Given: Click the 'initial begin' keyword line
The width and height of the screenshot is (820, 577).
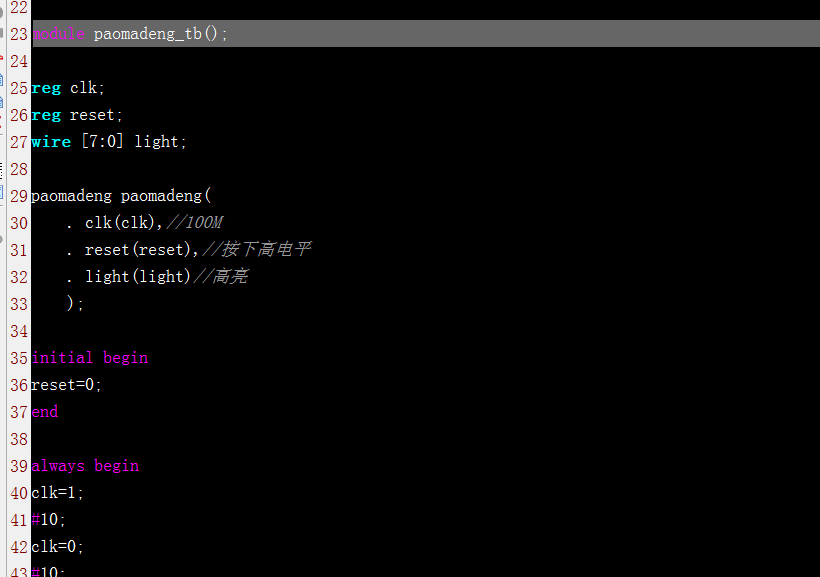Looking at the screenshot, I should pos(89,358).
